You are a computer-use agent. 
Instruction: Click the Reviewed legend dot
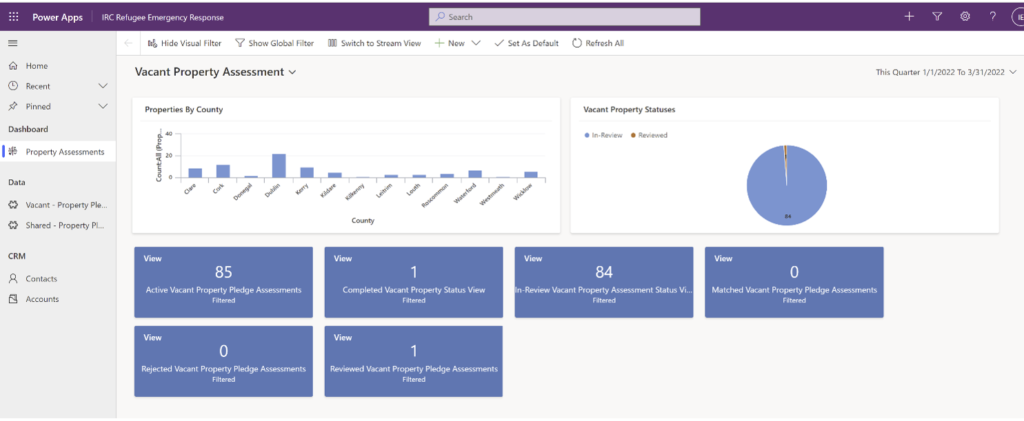633,135
